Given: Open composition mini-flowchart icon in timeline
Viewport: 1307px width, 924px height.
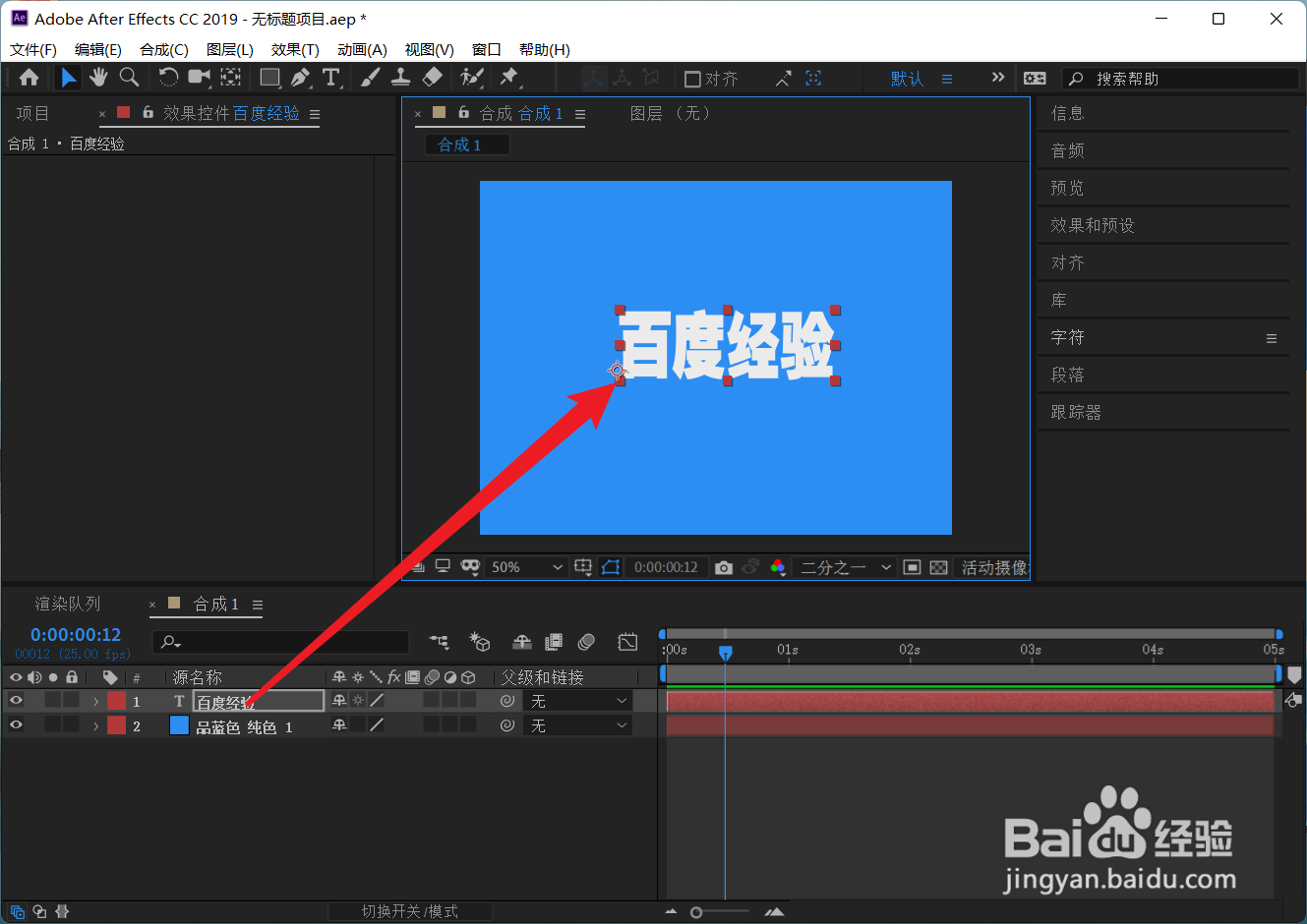Looking at the screenshot, I should (439, 642).
